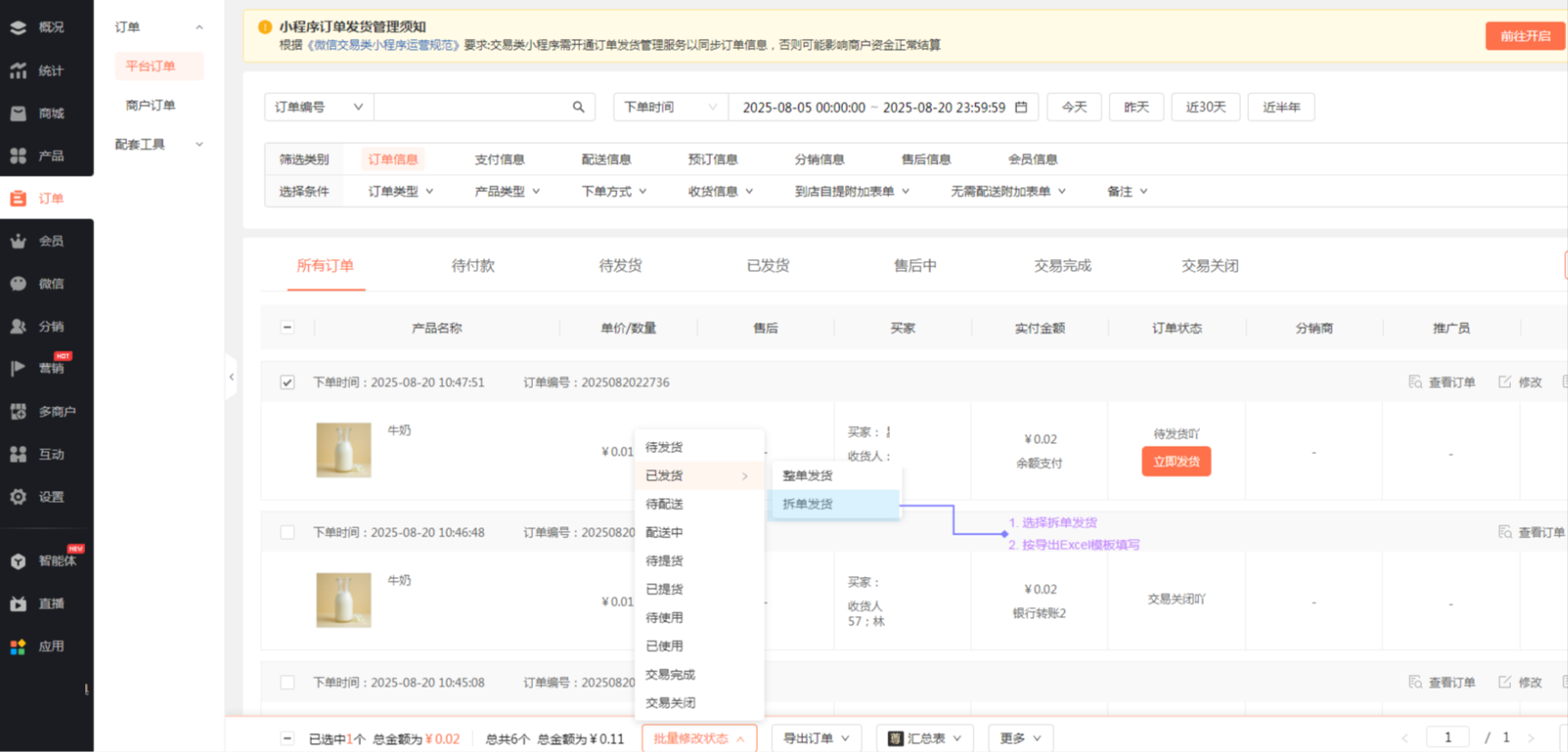Expand the 收货信息 filter dropdown
Viewport: 1568px width, 752px height.
721,191
